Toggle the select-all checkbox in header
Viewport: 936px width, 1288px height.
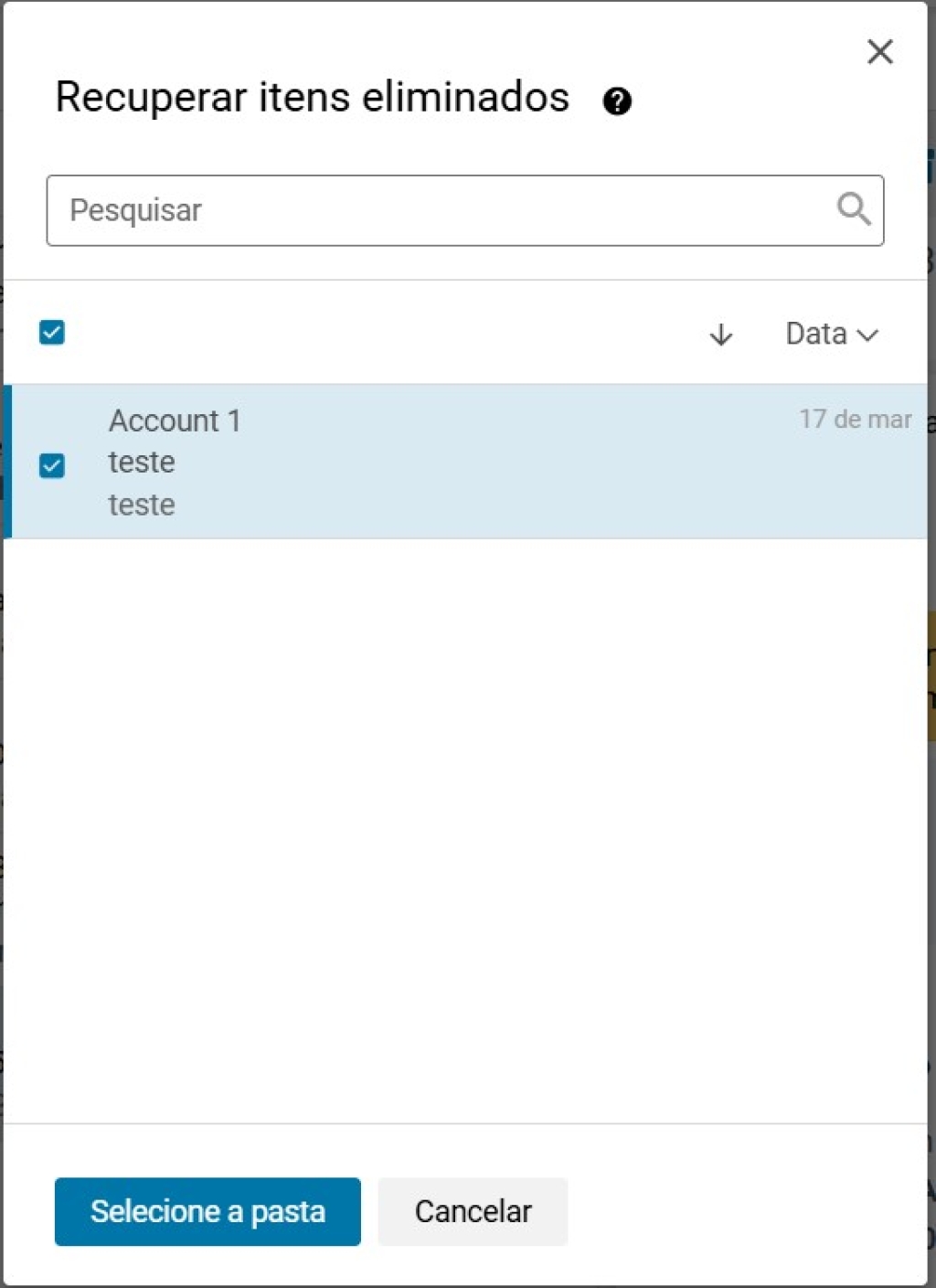[52, 332]
